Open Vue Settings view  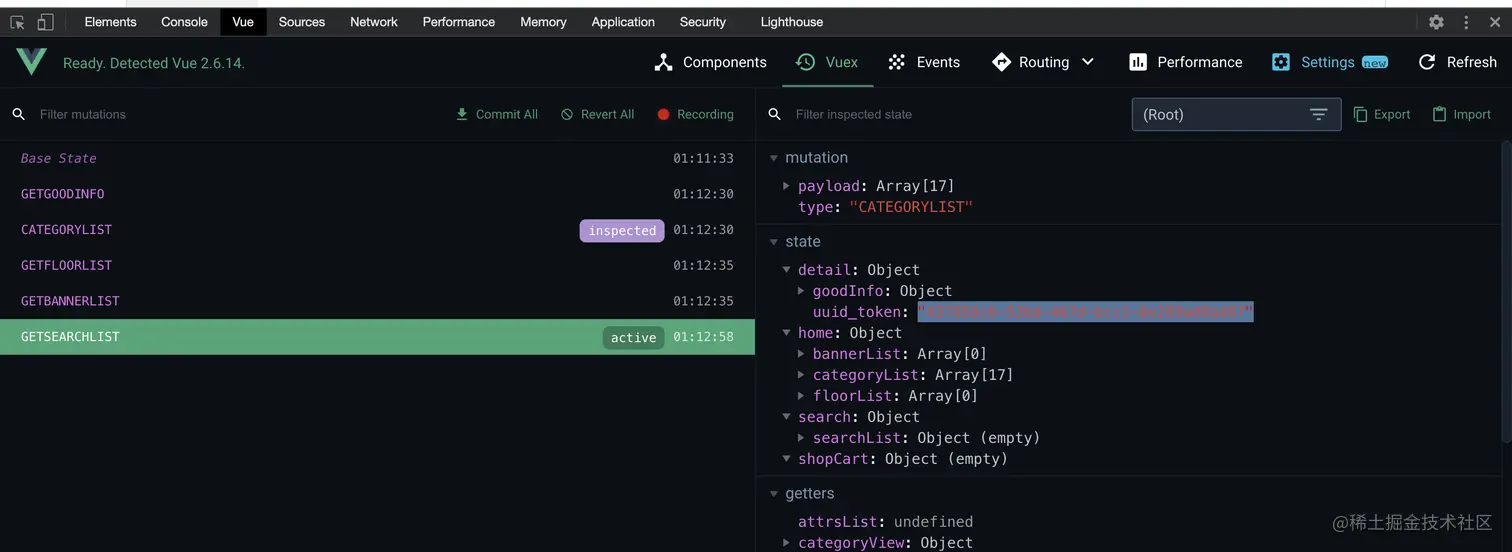[x=1329, y=62]
